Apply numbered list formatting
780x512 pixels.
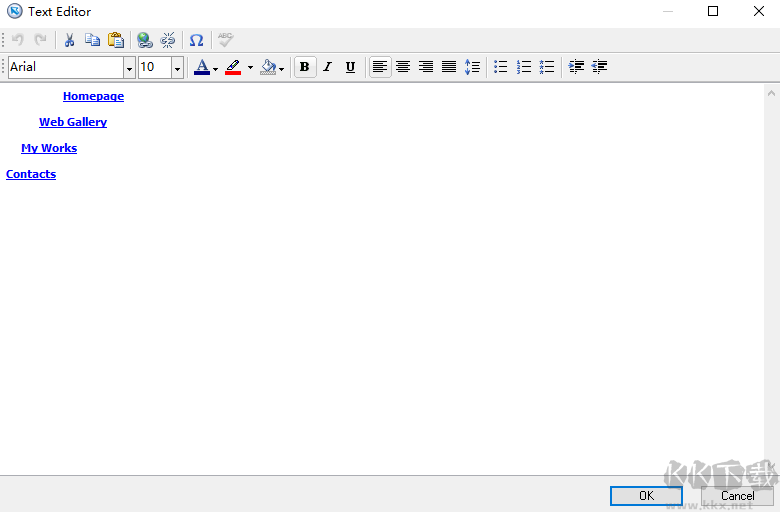click(524, 67)
